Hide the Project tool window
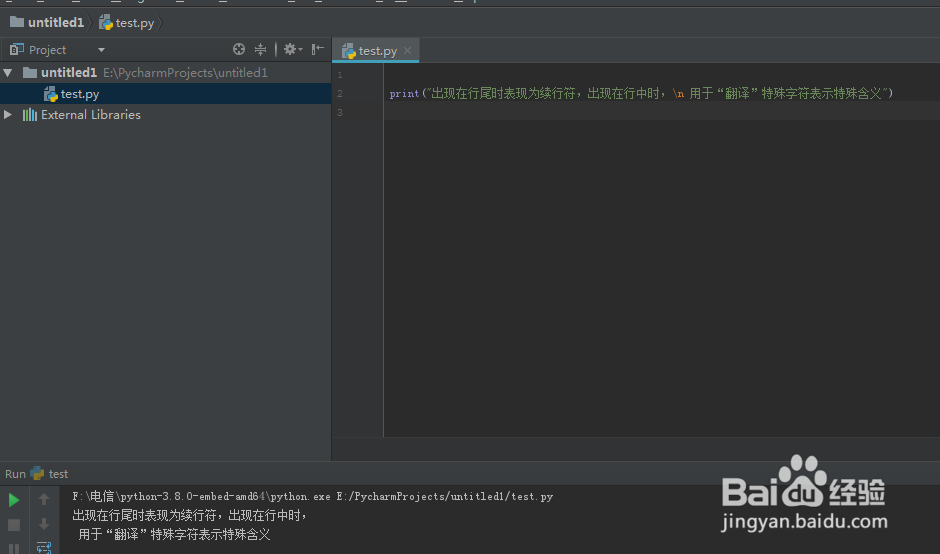940x554 pixels. click(x=318, y=49)
